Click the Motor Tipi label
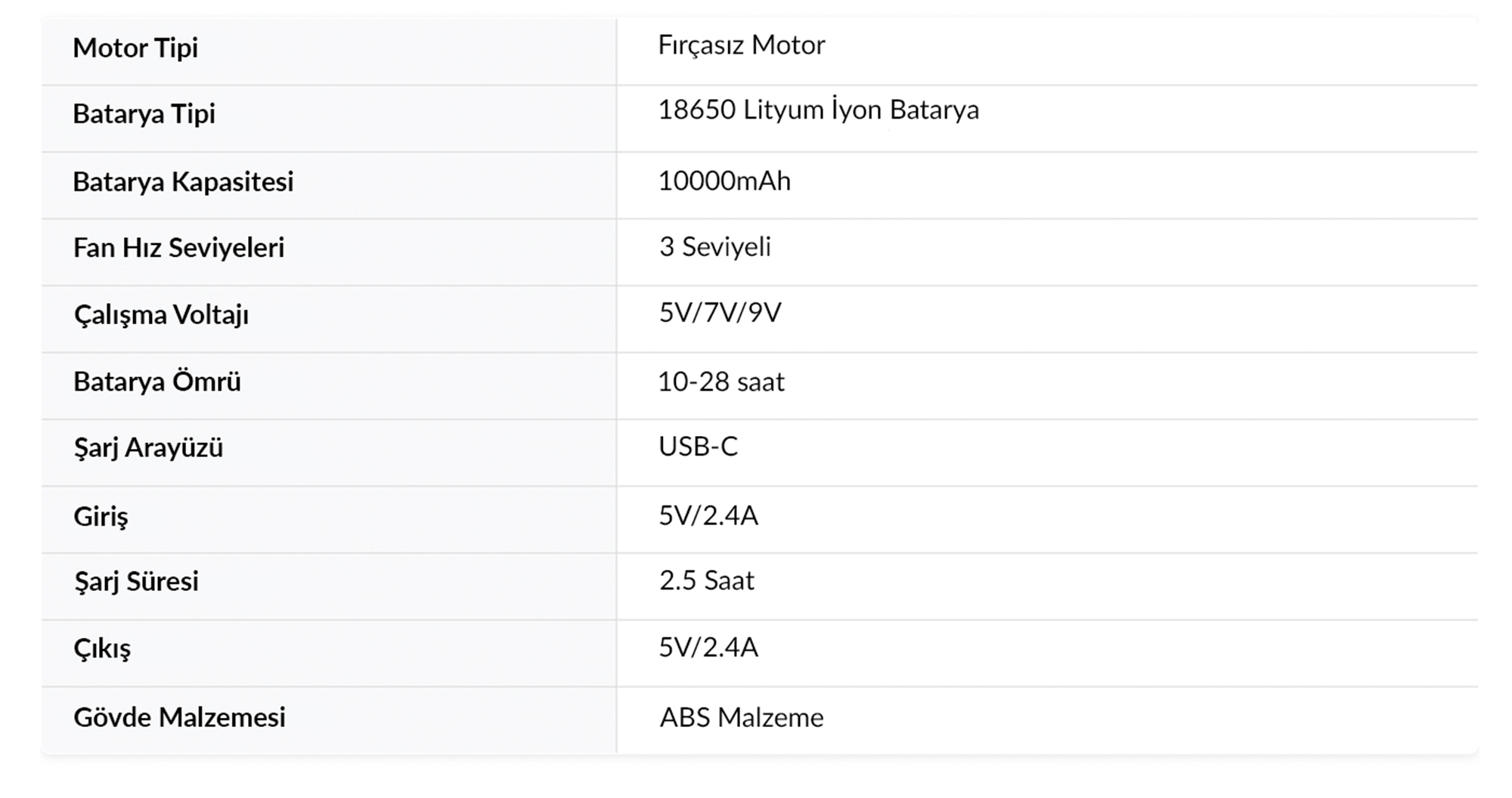The height and width of the screenshot is (798, 1512). pyautogui.click(x=135, y=48)
